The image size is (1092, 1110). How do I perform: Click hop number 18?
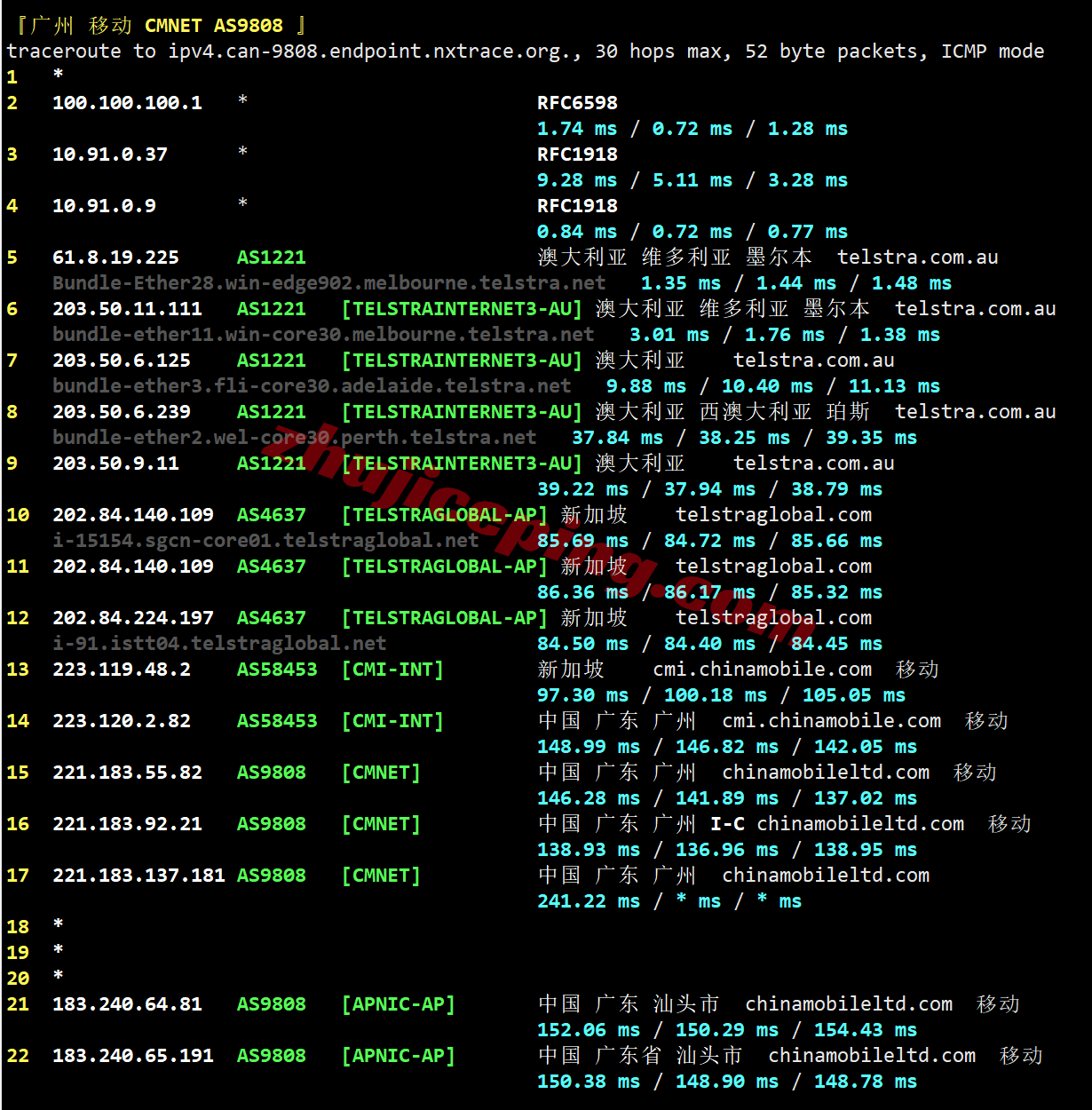tap(18, 927)
